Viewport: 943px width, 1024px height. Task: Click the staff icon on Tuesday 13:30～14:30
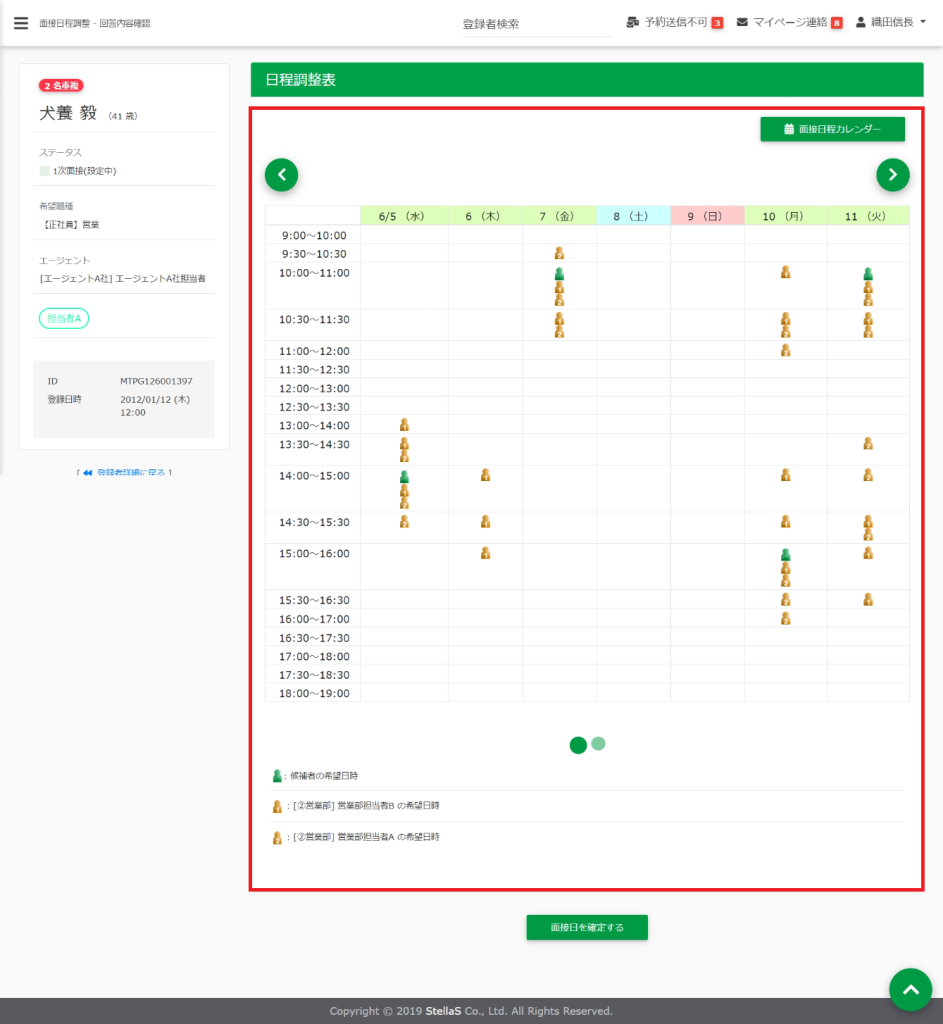point(868,443)
